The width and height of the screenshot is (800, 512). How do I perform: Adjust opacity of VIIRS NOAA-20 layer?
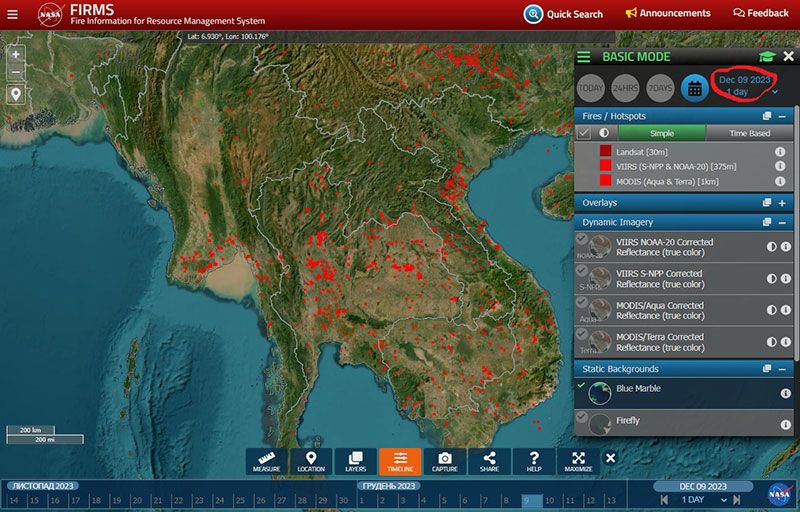(771, 247)
